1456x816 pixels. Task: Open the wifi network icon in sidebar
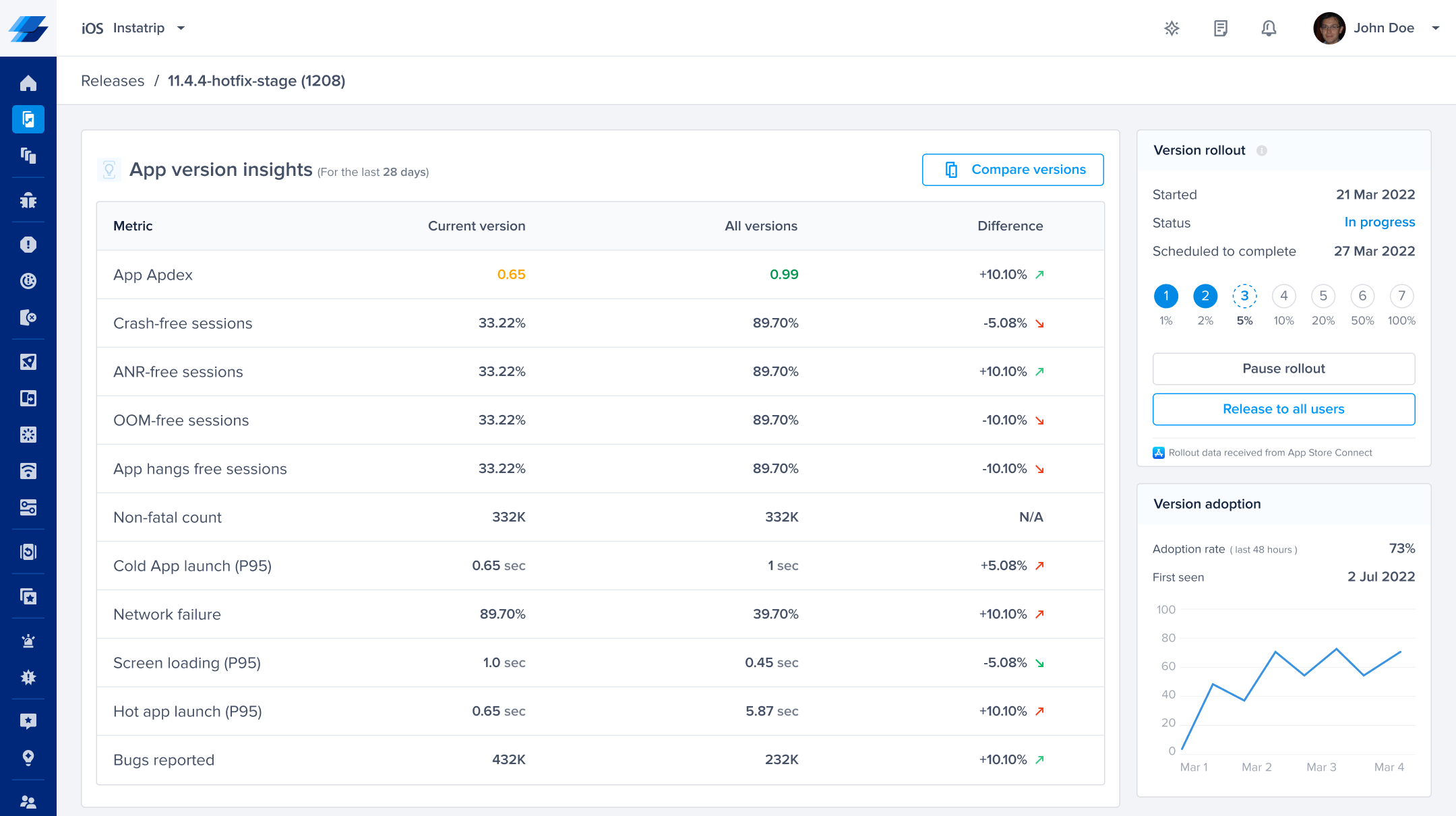28,471
